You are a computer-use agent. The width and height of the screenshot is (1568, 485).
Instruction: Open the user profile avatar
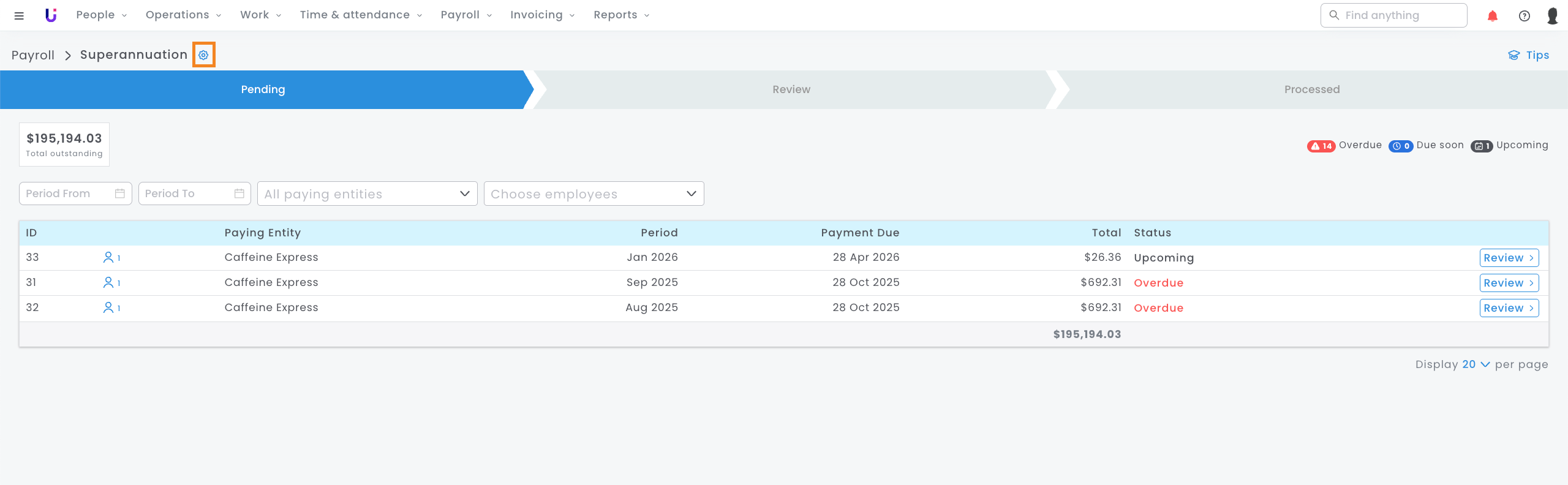1552,16
